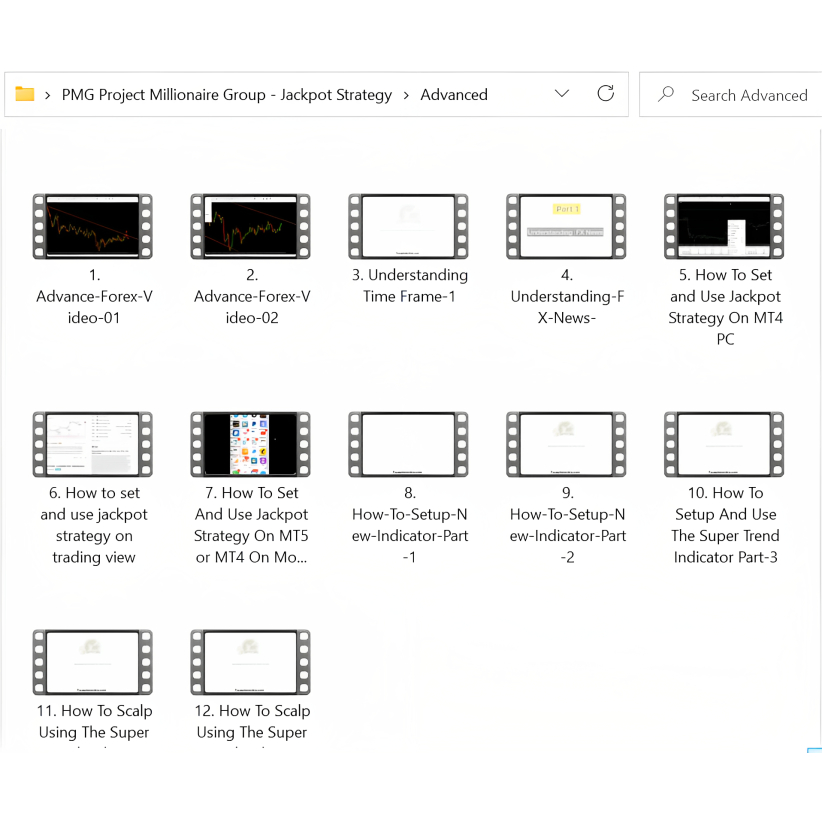Click the chevron before Advanced breadcrumb
Image resolution: width=822 pixels, height=822 pixels.
(406, 95)
